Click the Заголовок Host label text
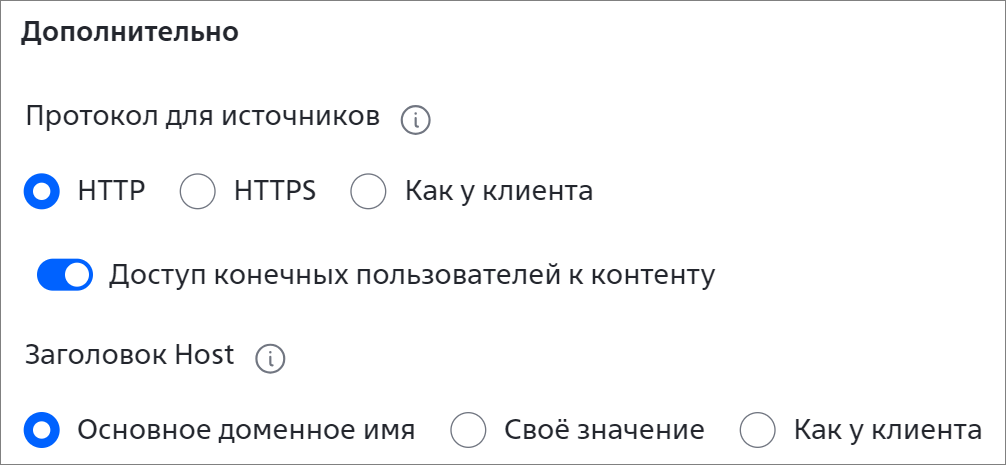 pos(130,355)
